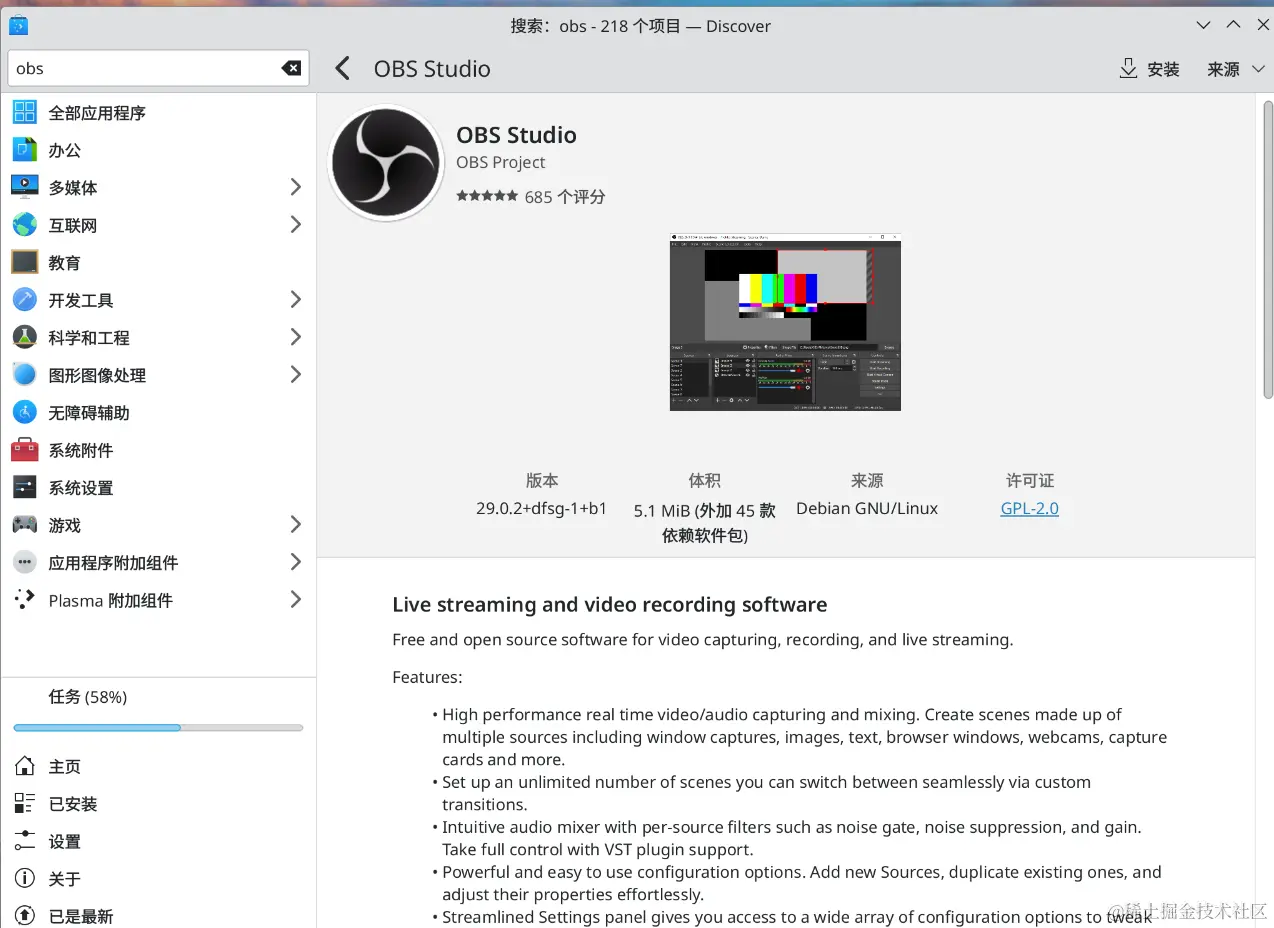Open the OBS Studio screenshot thumbnail
Viewport: 1274px width, 928px height.
tap(785, 322)
